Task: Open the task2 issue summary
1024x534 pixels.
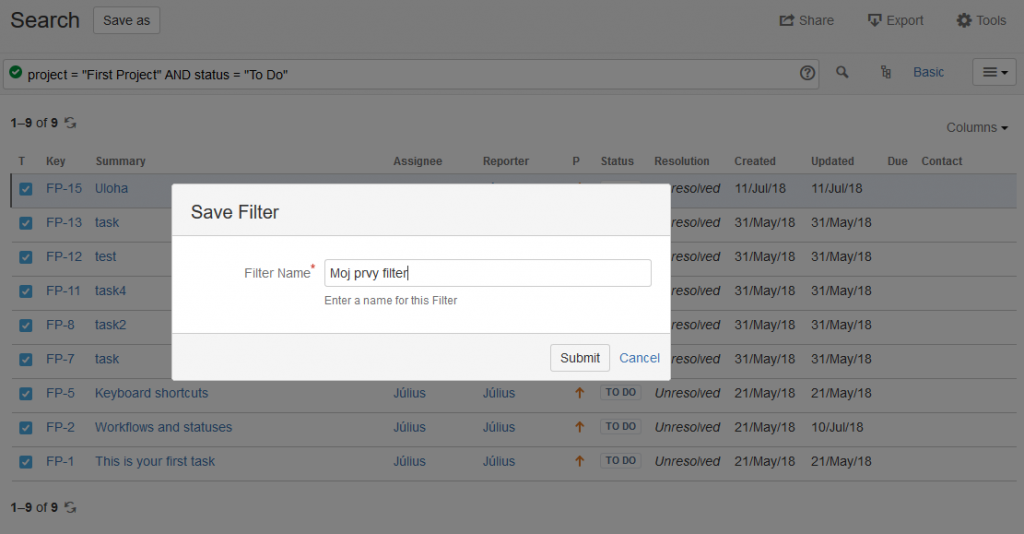Action: pyautogui.click(x=110, y=324)
